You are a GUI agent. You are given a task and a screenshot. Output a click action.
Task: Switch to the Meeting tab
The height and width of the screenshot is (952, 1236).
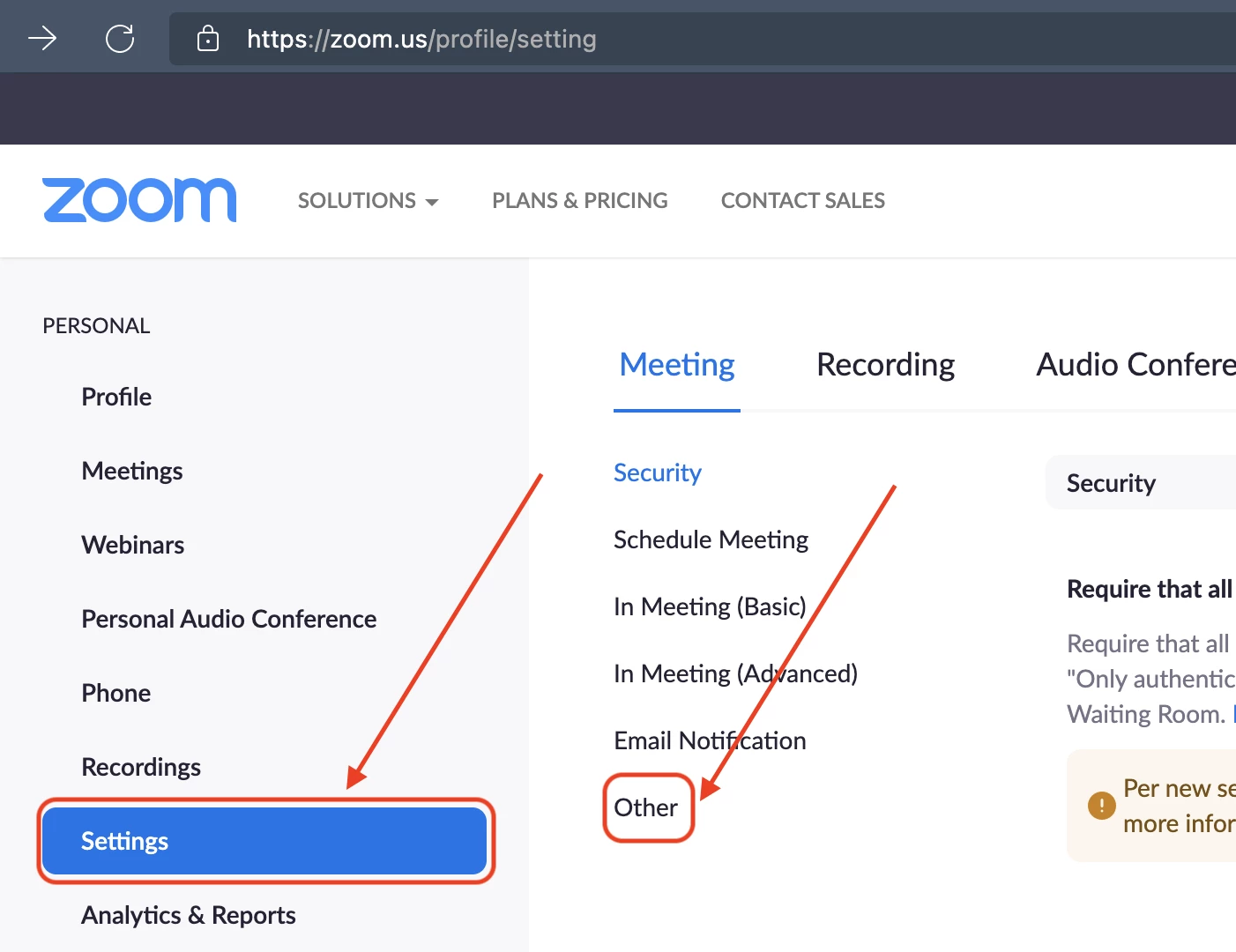tap(677, 365)
